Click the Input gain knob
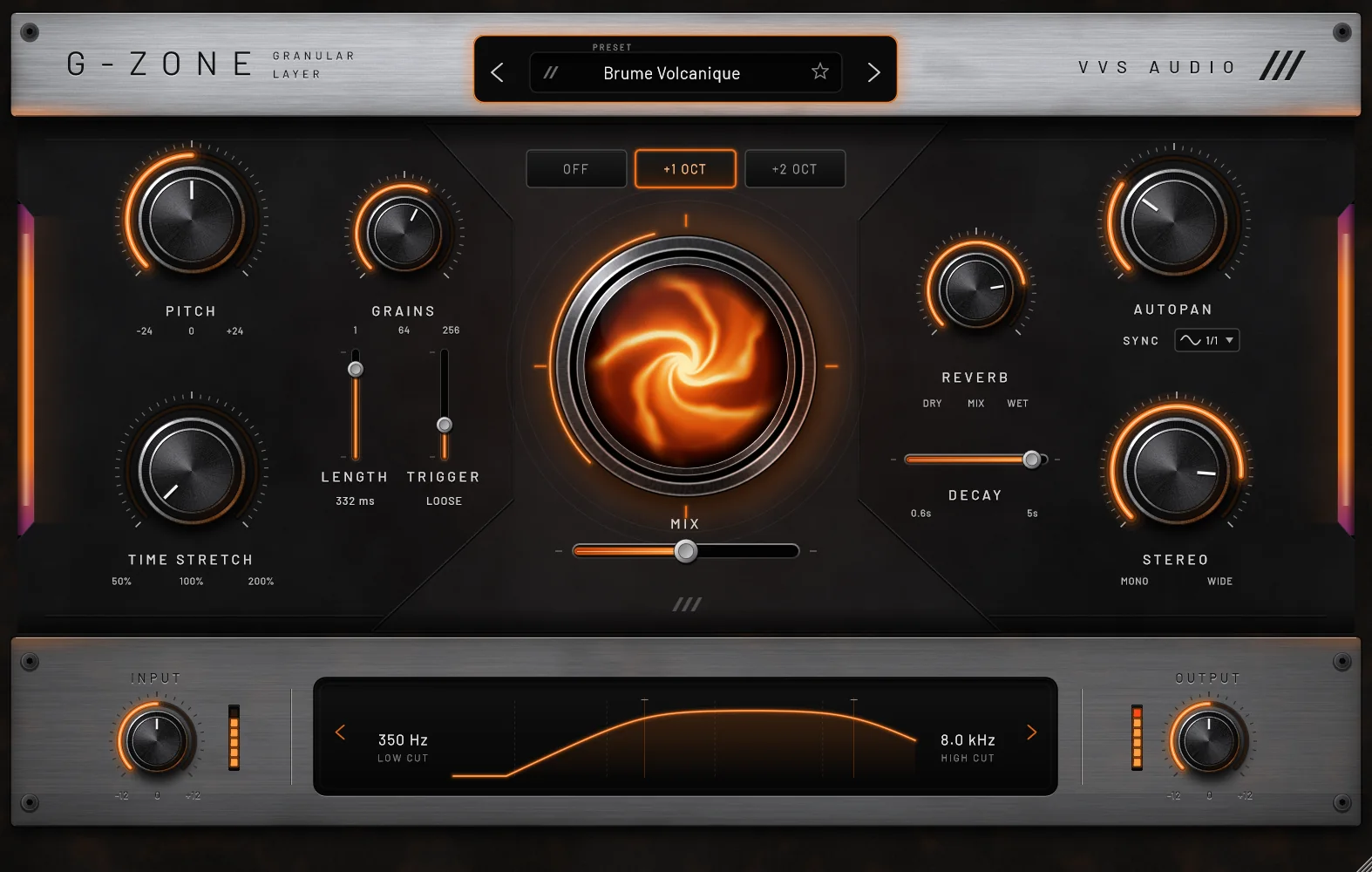This screenshot has height=872, width=1372. tap(157, 741)
